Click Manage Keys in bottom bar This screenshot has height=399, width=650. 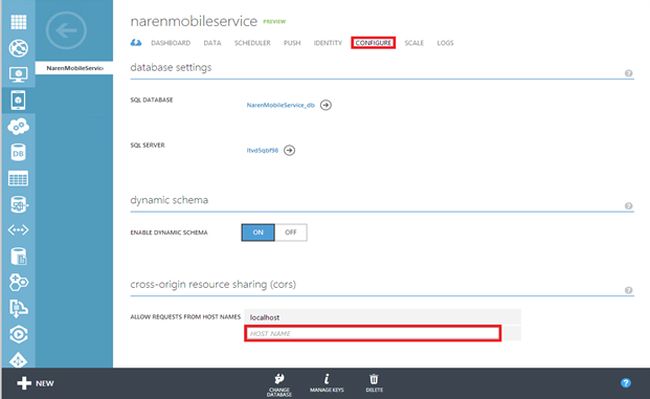click(327, 383)
